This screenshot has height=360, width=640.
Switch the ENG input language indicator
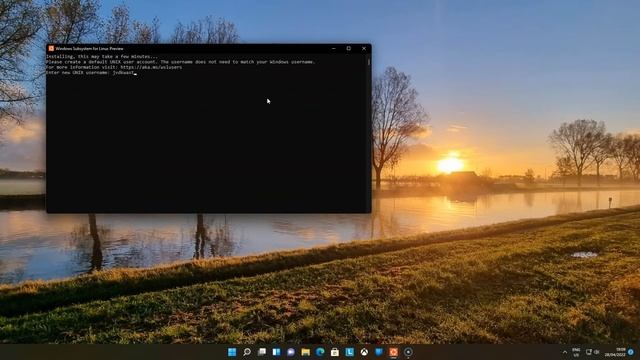click(576, 352)
